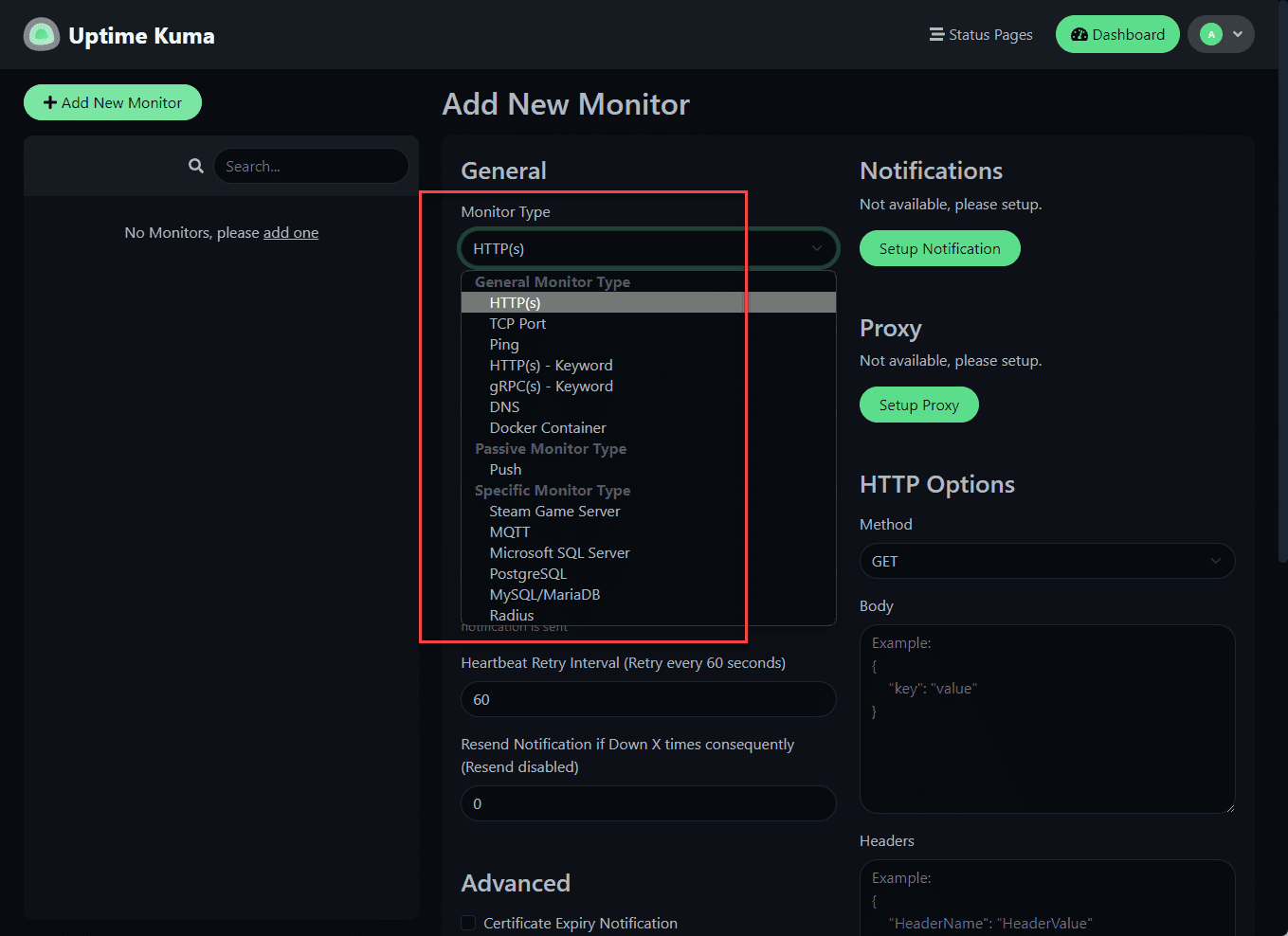Click Add New Monitor button
The width and height of the screenshot is (1288, 936).
[113, 102]
